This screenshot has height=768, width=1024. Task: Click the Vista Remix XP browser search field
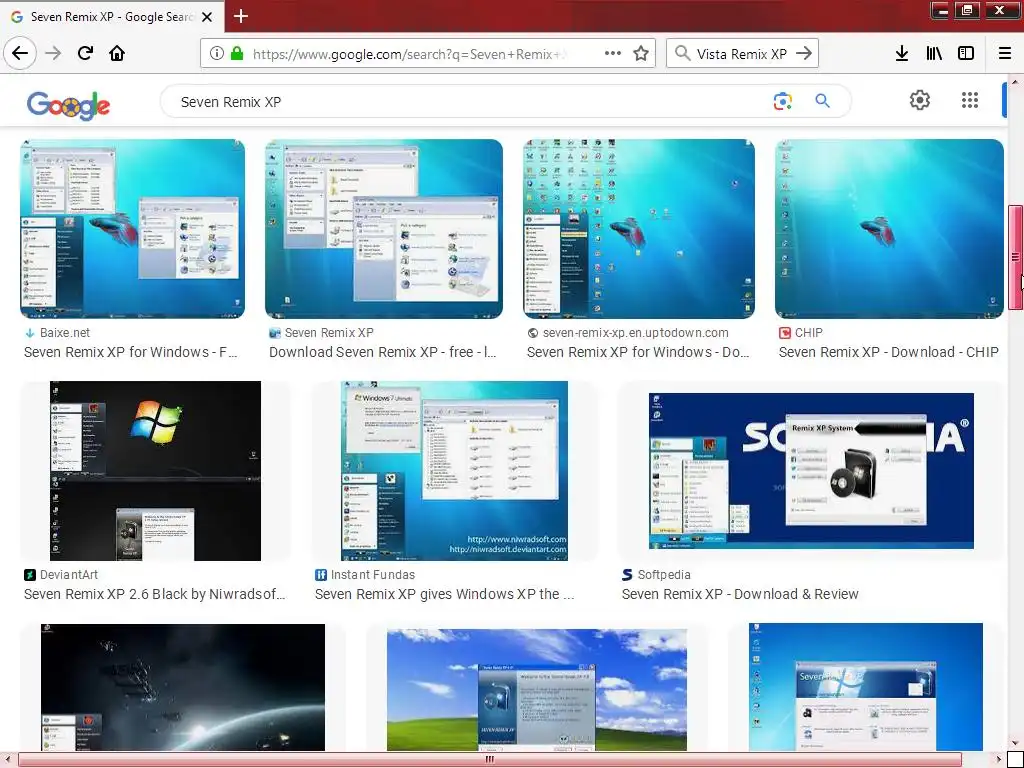pyautogui.click(x=742, y=54)
